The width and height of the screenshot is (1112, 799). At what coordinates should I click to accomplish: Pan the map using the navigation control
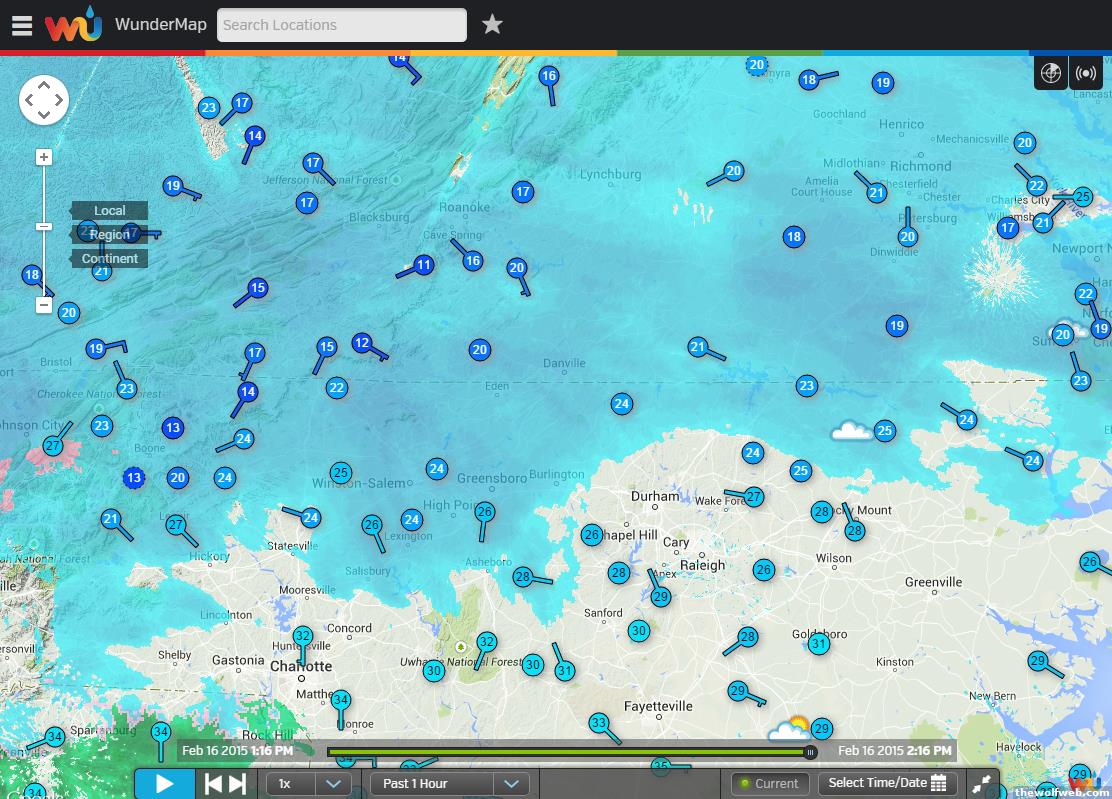[x=44, y=101]
